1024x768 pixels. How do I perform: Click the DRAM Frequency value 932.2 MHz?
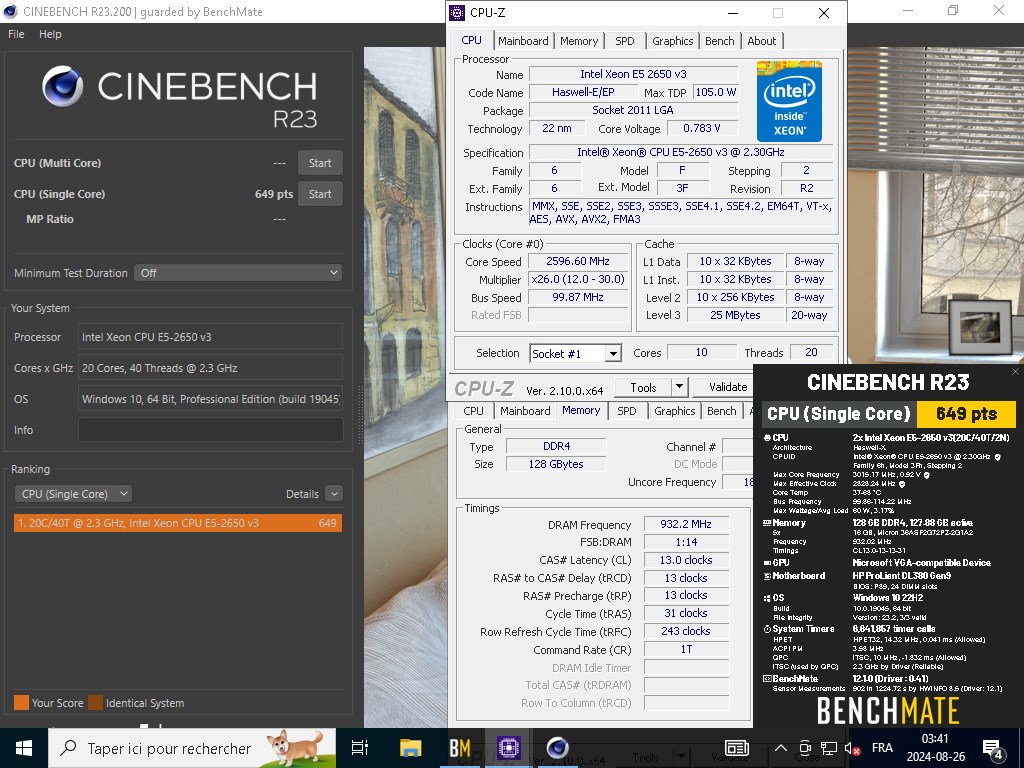pyautogui.click(x=686, y=524)
